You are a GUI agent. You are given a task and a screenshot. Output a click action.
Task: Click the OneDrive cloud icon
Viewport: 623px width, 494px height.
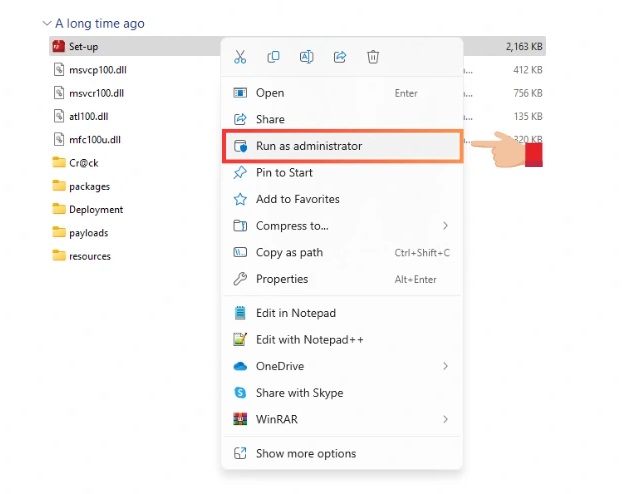click(240, 366)
